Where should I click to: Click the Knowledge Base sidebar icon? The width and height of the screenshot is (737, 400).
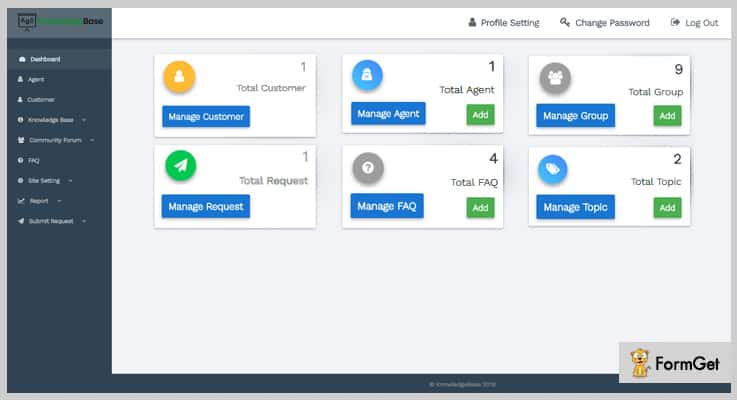click(20, 120)
